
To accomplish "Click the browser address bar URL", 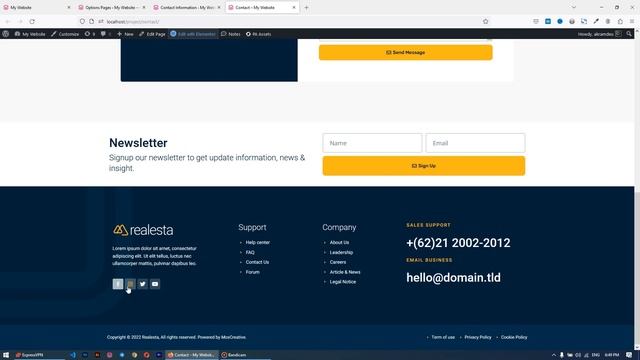I will (x=133, y=21).
